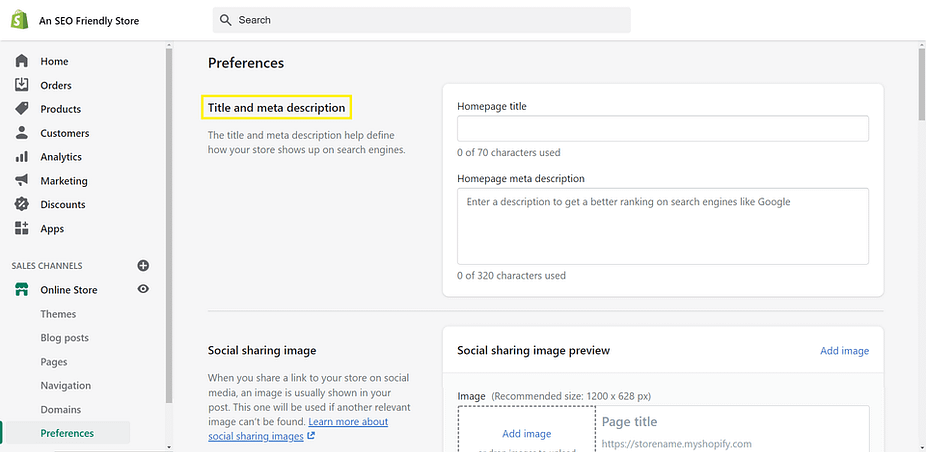The width and height of the screenshot is (926, 452).
Task: Click the Online Store storefront icon
Action: [x=21, y=290]
